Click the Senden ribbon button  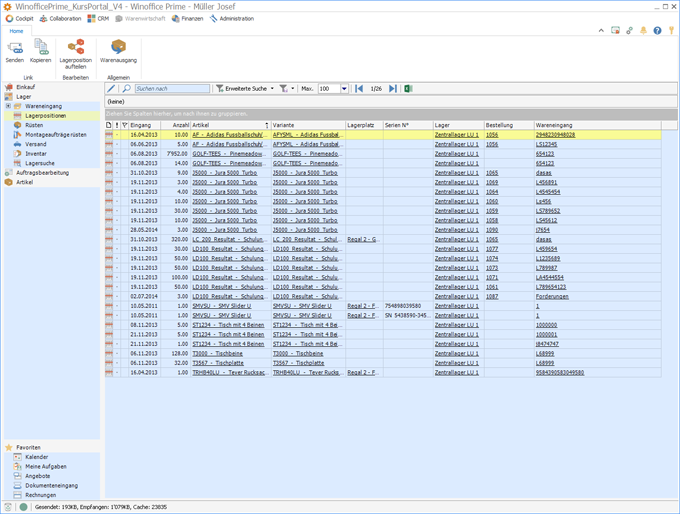pyautogui.click(x=15, y=51)
